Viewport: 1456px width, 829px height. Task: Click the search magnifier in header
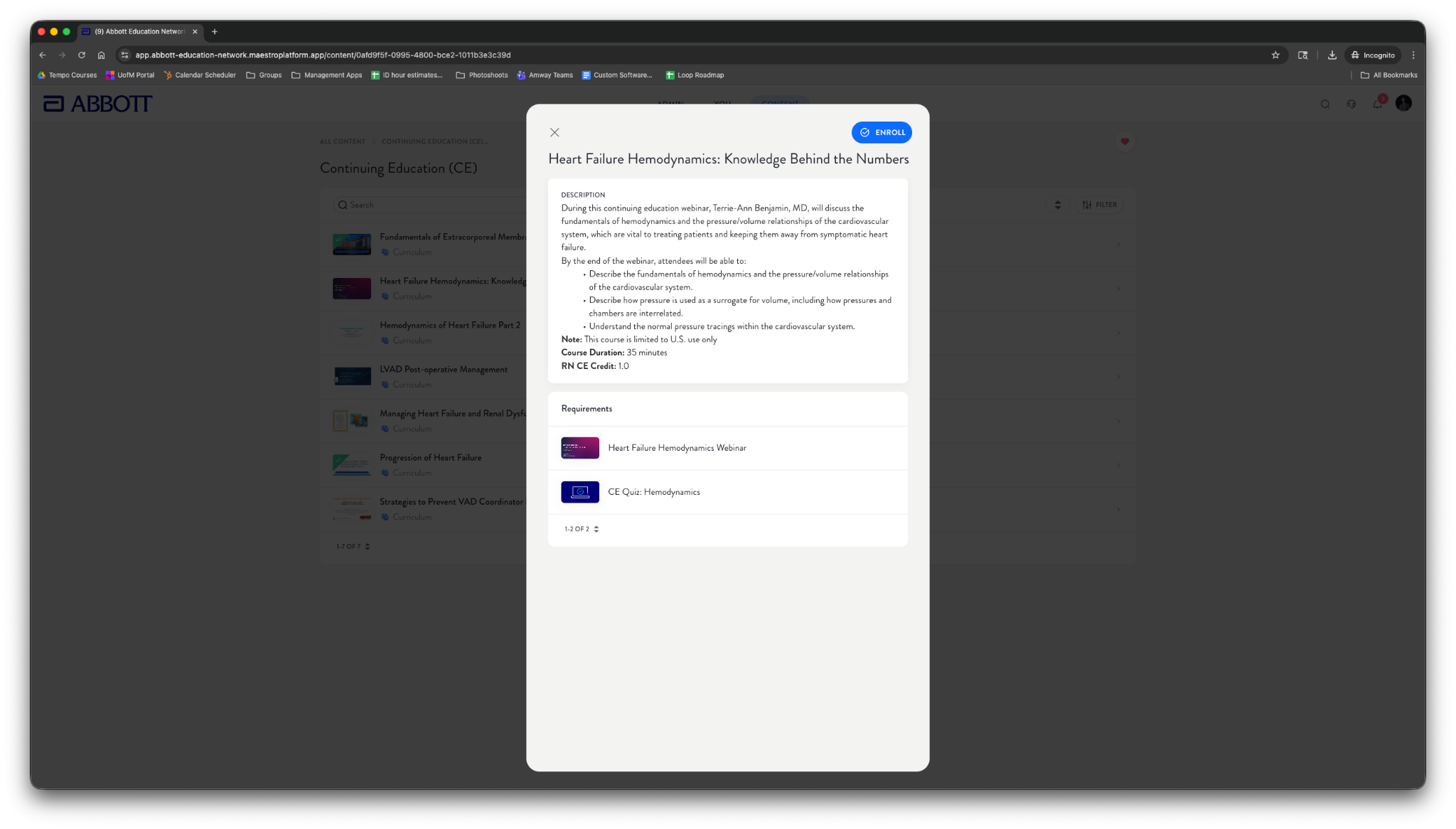pyautogui.click(x=1324, y=104)
